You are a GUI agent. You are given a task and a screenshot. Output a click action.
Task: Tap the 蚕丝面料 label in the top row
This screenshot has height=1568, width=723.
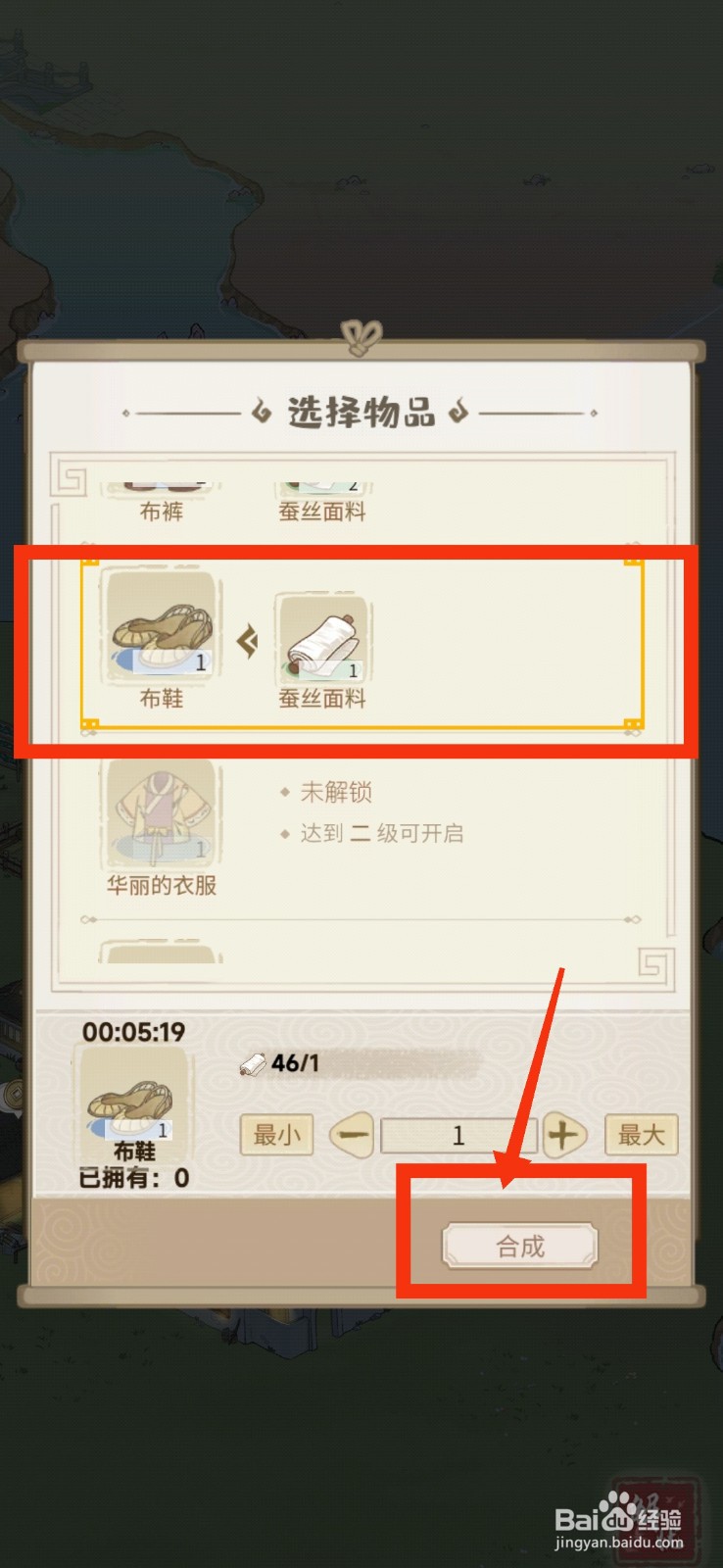point(322,511)
